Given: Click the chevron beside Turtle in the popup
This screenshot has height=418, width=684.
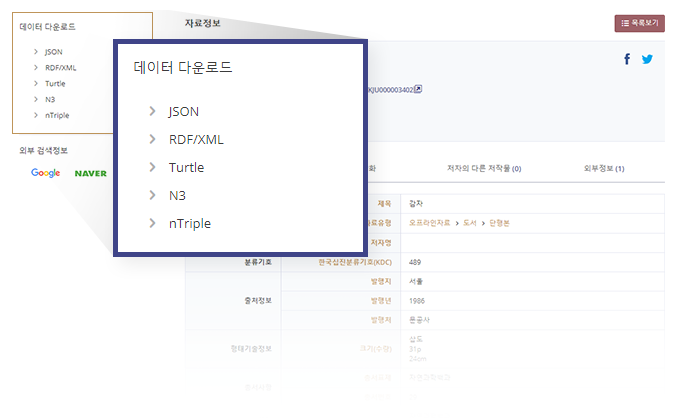Looking at the screenshot, I should tap(152, 167).
